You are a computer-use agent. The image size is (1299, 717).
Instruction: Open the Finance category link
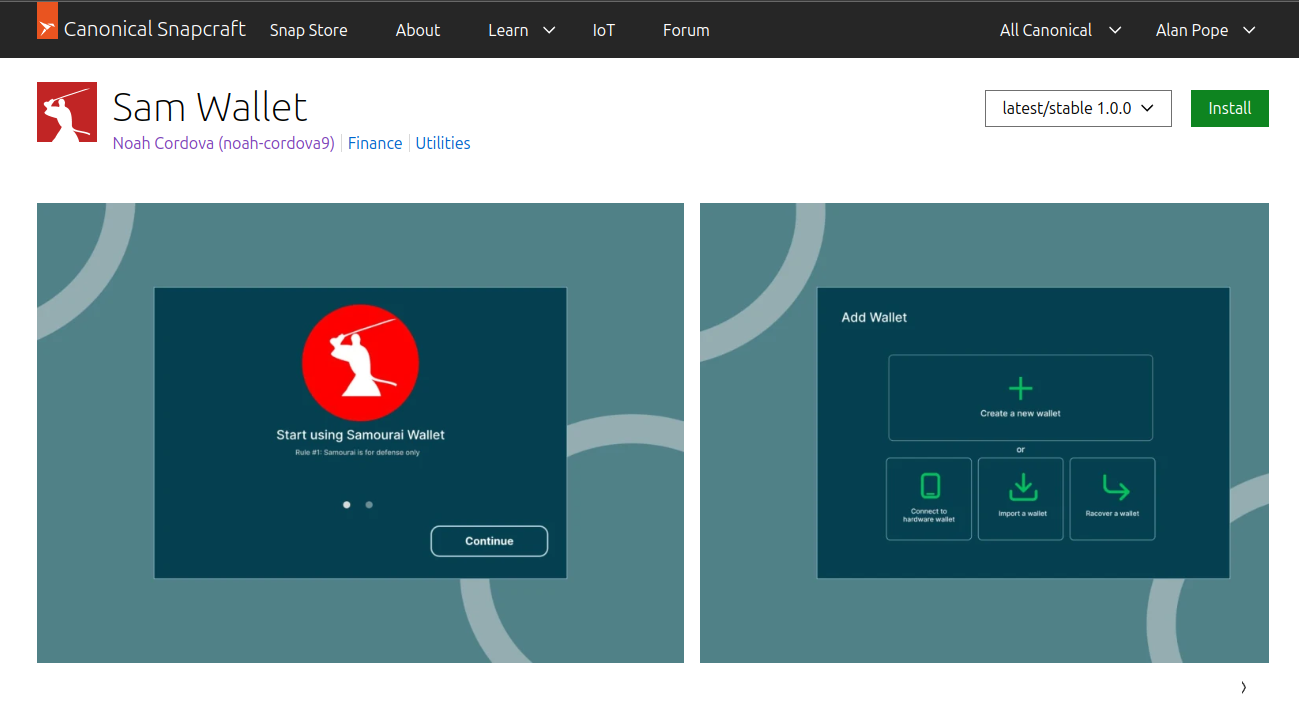(x=375, y=143)
